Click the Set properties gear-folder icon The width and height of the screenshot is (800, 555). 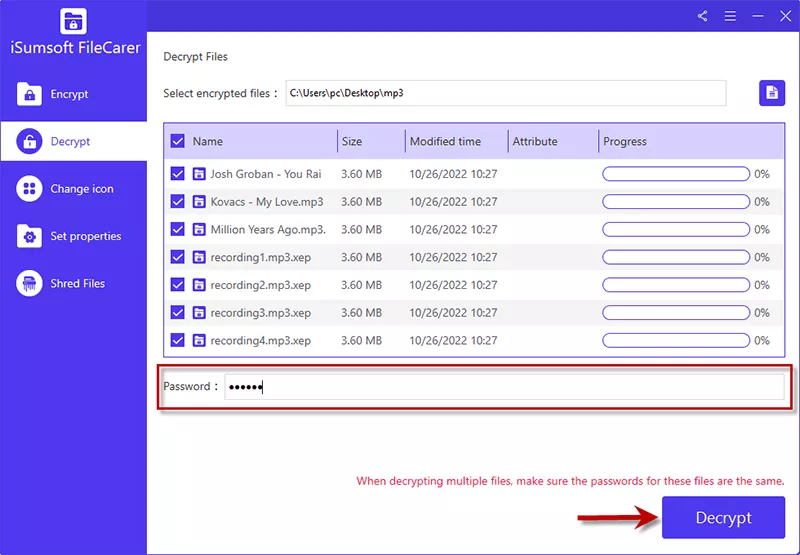coord(30,236)
